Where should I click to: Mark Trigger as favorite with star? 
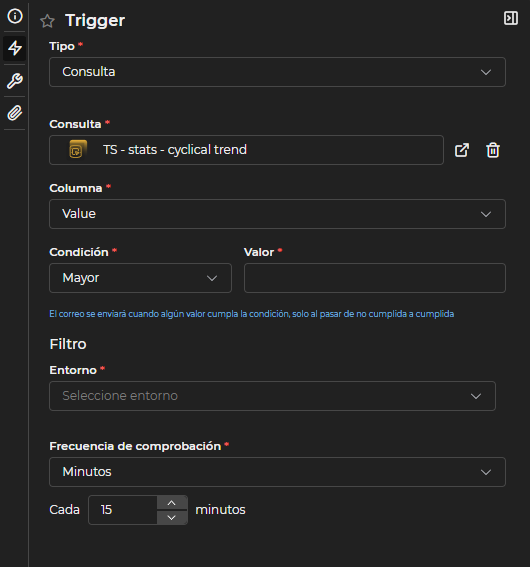(x=47, y=21)
